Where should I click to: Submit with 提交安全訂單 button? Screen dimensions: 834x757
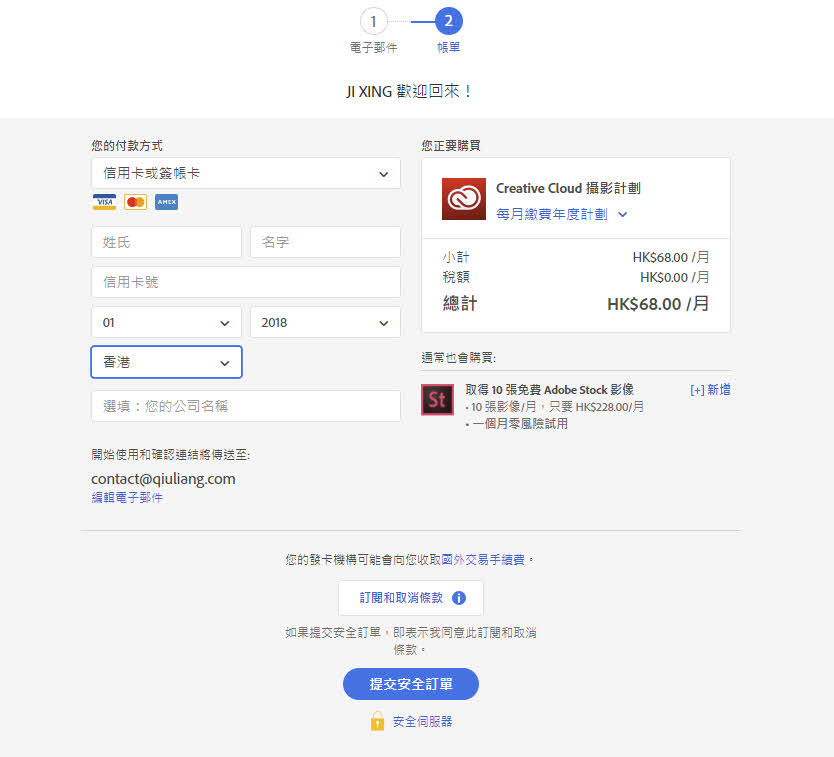tap(411, 684)
